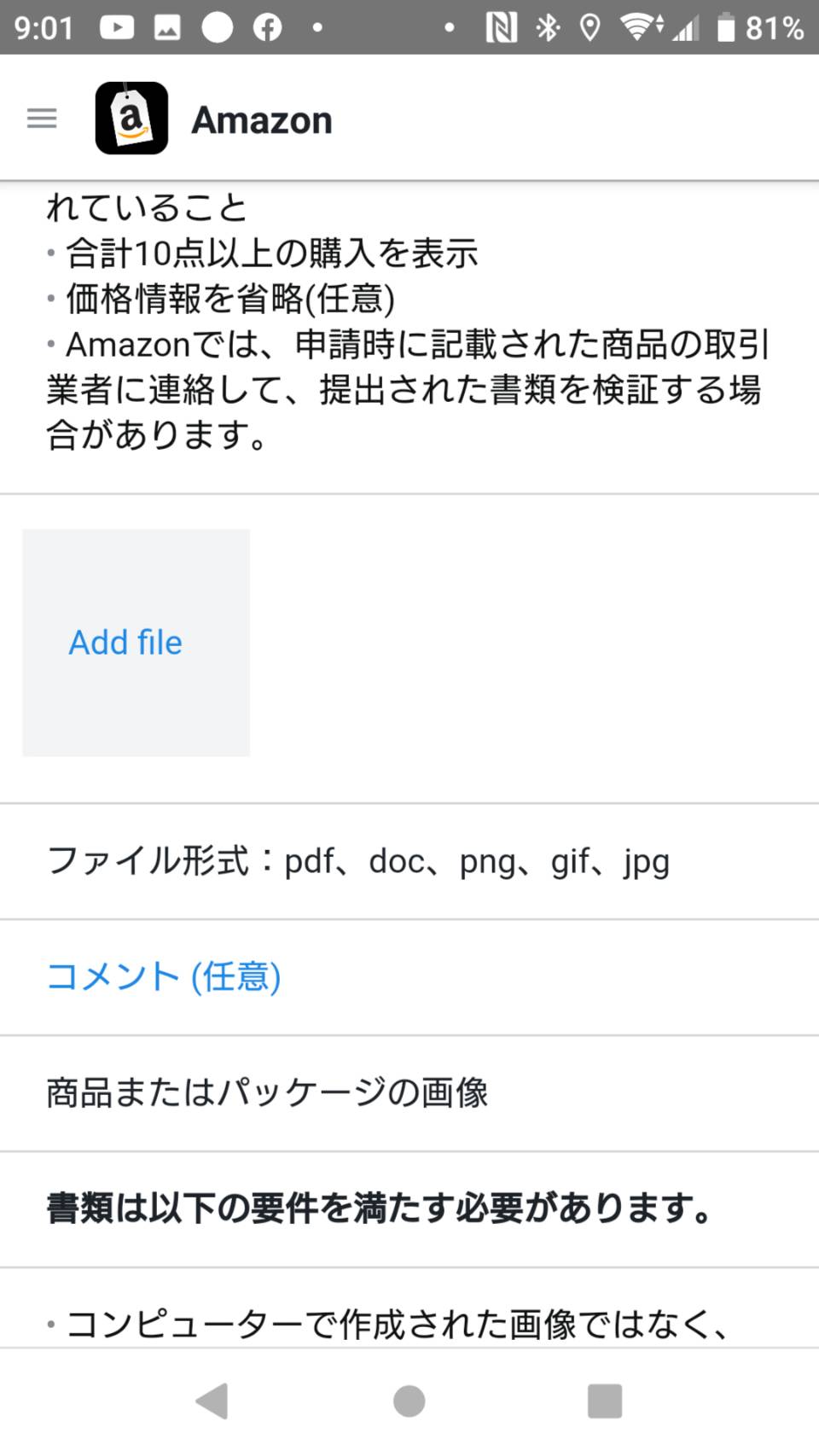The width and height of the screenshot is (819, 1456).
Task: Open the コメント (任意) comment field
Action: 409,977
